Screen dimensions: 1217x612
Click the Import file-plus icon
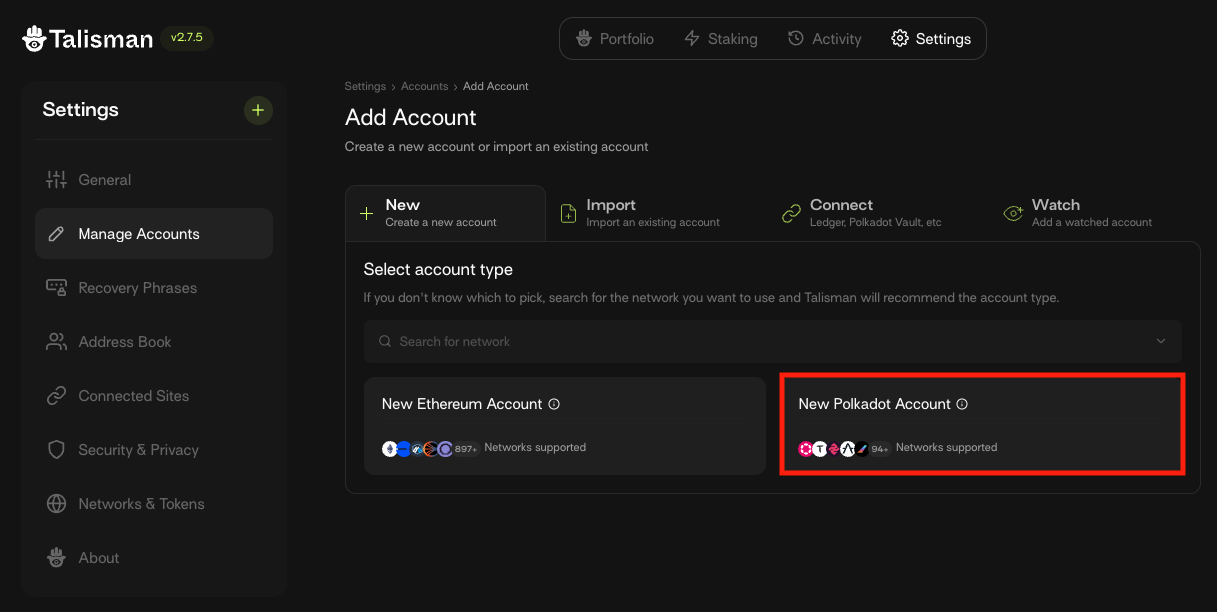click(569, 213)
